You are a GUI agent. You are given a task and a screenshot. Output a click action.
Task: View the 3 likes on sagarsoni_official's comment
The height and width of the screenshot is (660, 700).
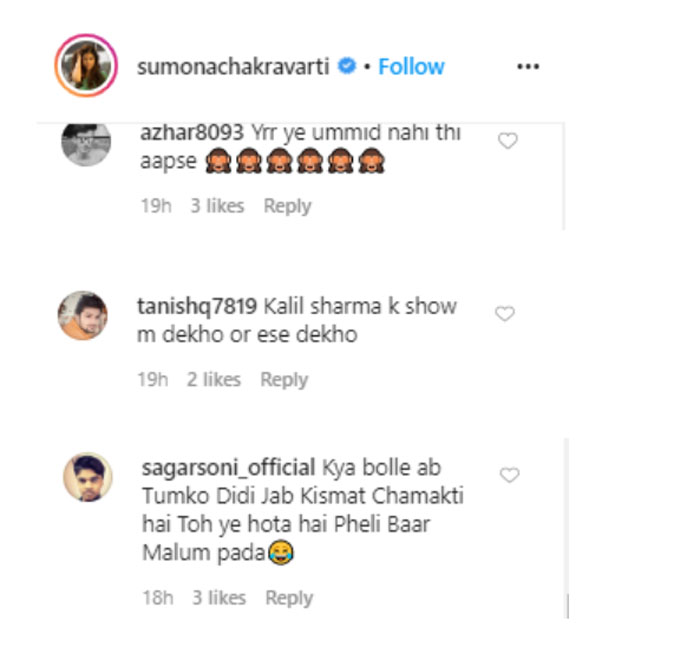(219, 597)
